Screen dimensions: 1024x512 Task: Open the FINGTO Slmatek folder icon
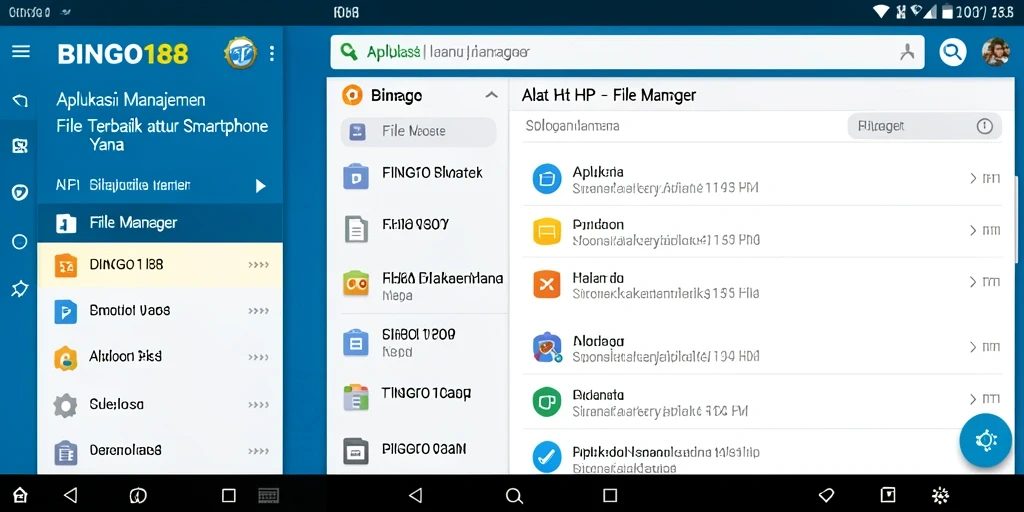(x=356, y=176)
